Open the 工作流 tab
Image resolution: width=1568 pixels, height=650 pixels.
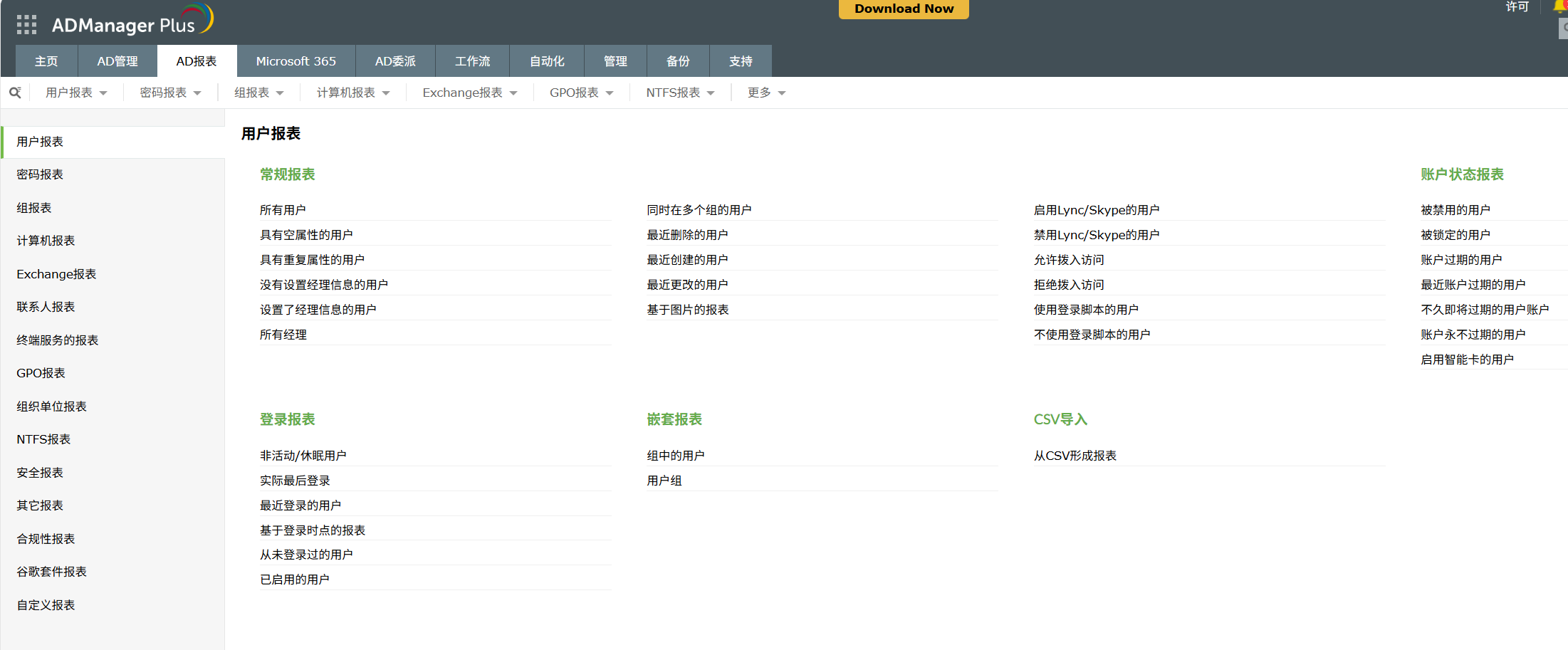472,61
